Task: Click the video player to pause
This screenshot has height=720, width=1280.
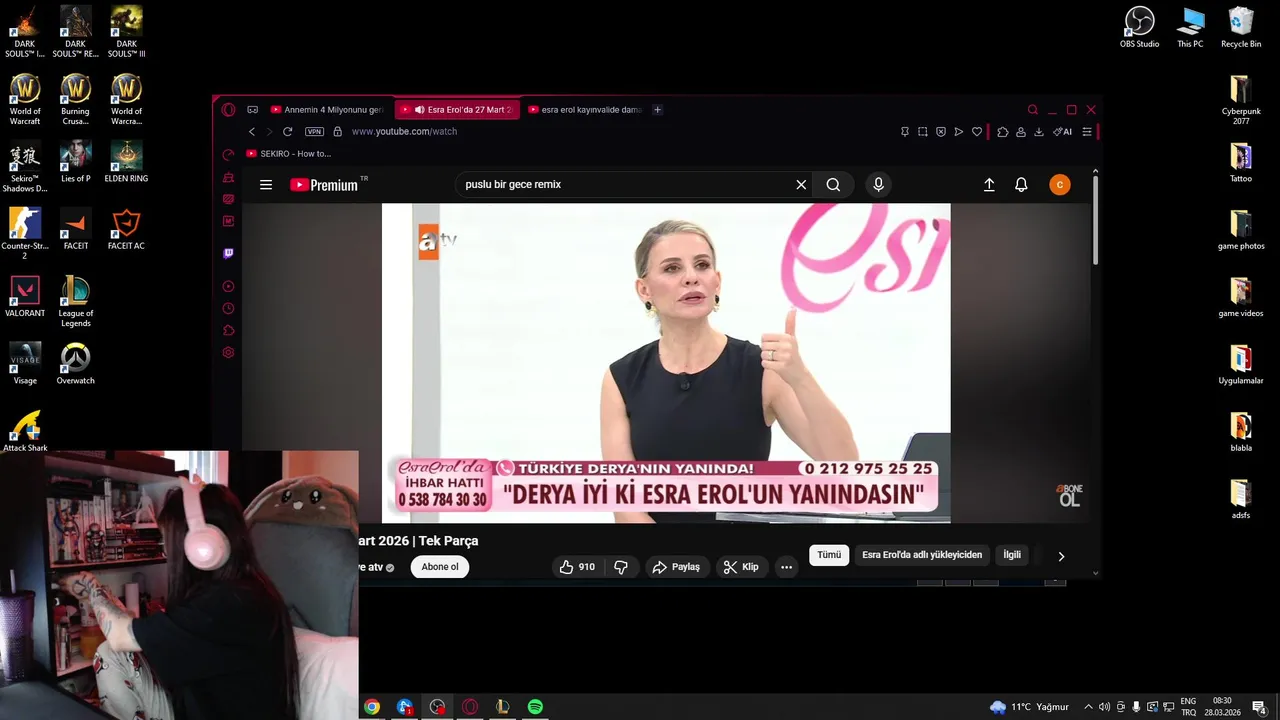Action: 666,363
